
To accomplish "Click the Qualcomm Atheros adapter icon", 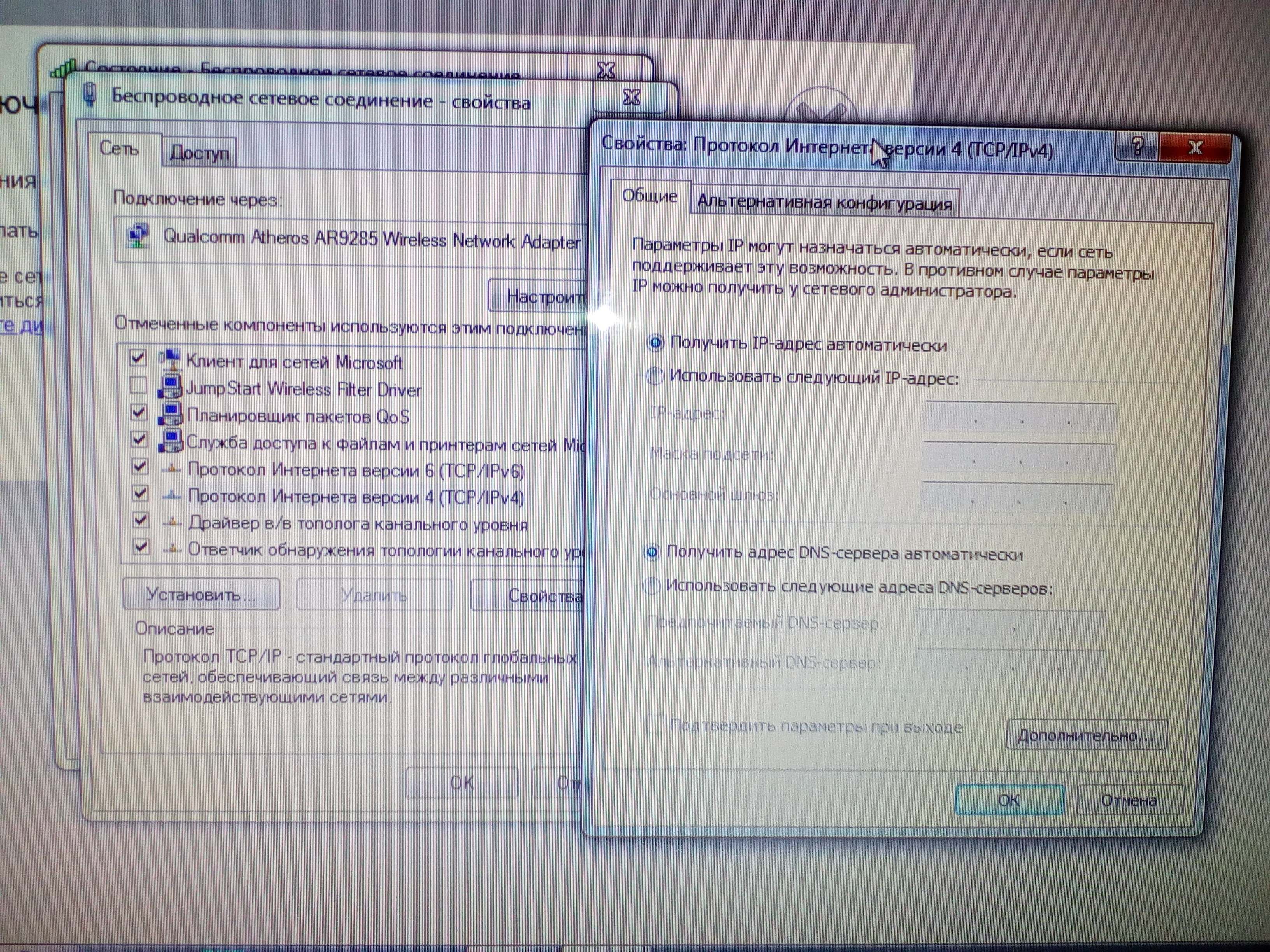I will (138, 236).
